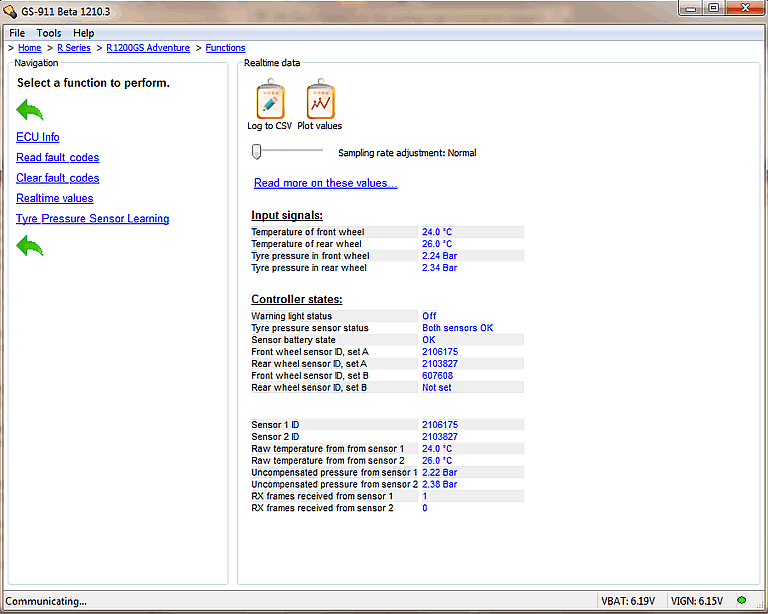Screen dimensions: 768x614
Task: Open ECU Info function
Action: pos(38,137)
